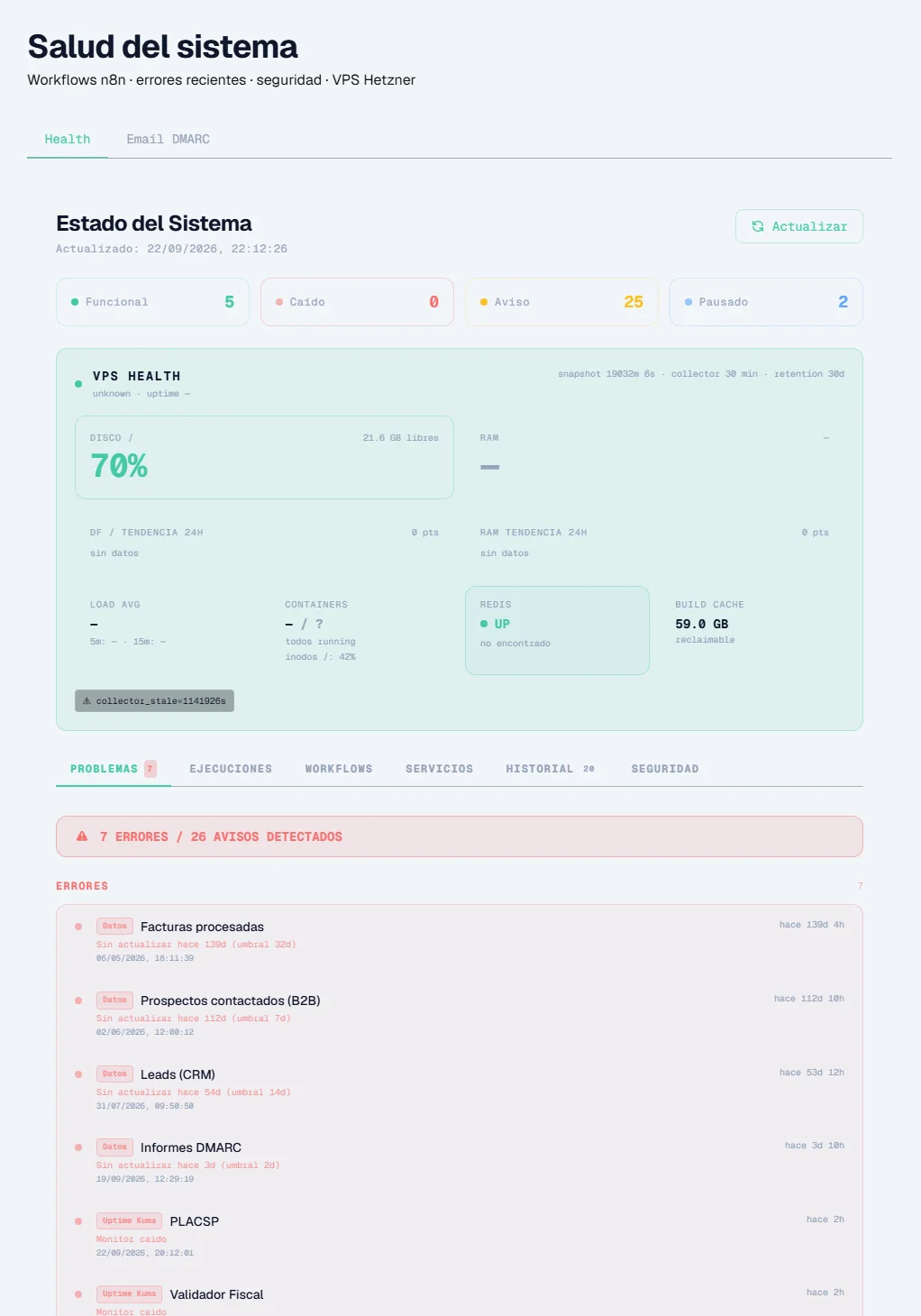Click the snapshot collector retention info line
The image size is (921, 1316).
701,374
